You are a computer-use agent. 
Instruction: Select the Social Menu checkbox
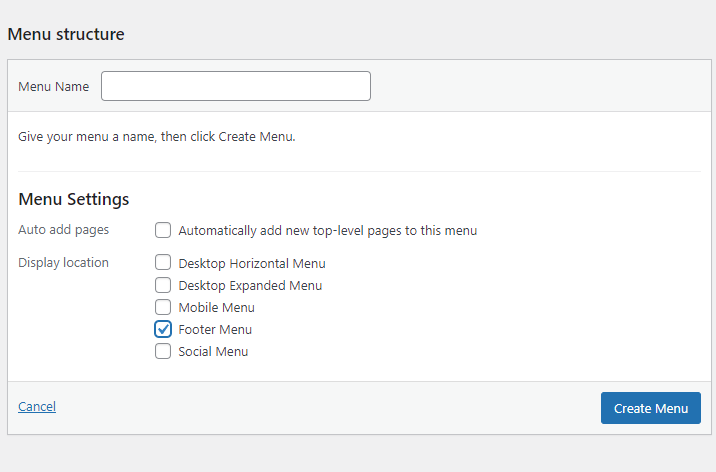[x=163, y=351]
